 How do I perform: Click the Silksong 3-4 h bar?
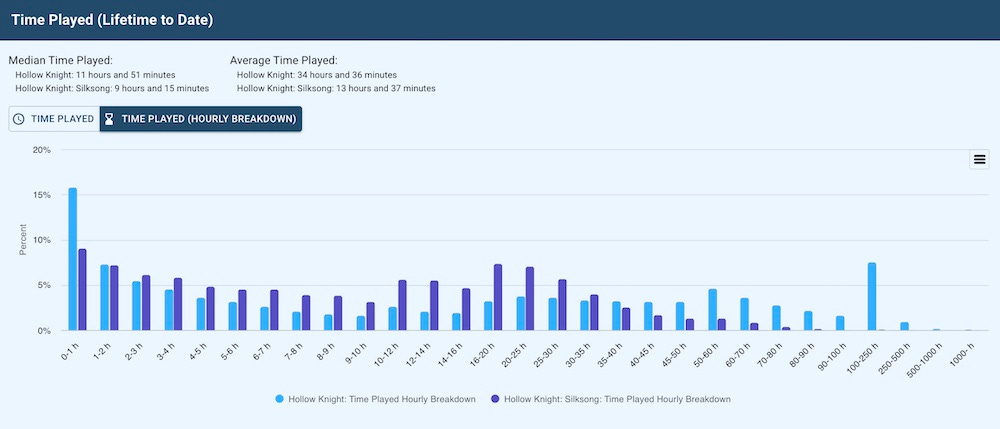click(178, 304)
